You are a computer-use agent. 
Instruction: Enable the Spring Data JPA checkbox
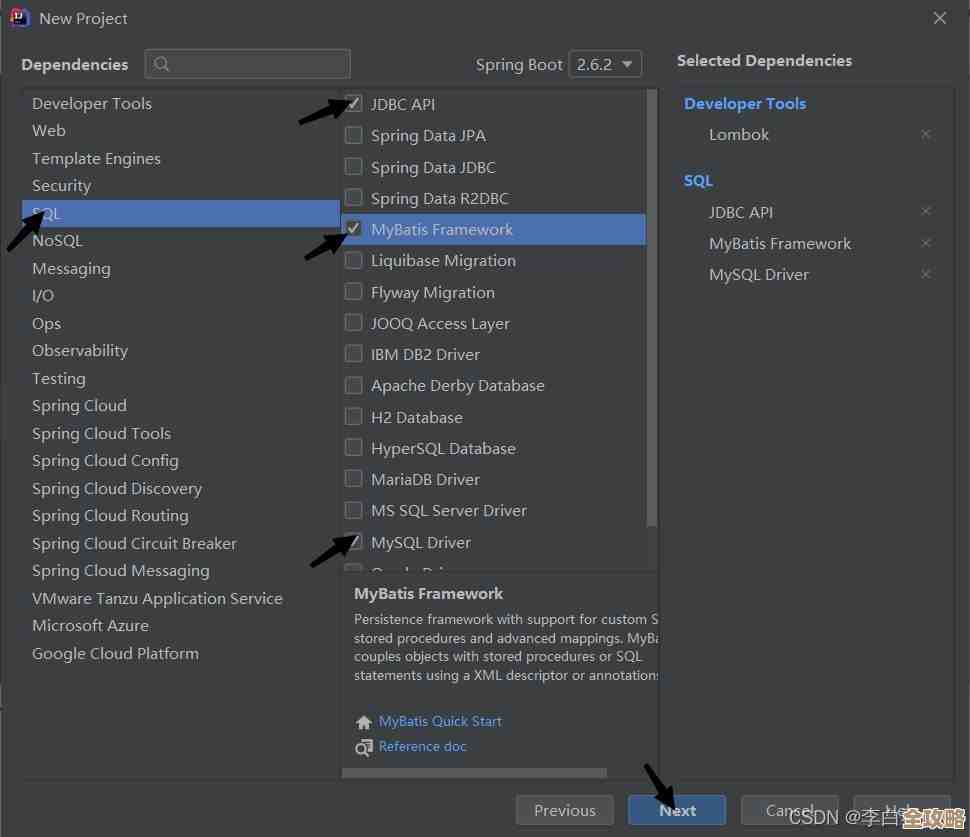pos(354,135)
